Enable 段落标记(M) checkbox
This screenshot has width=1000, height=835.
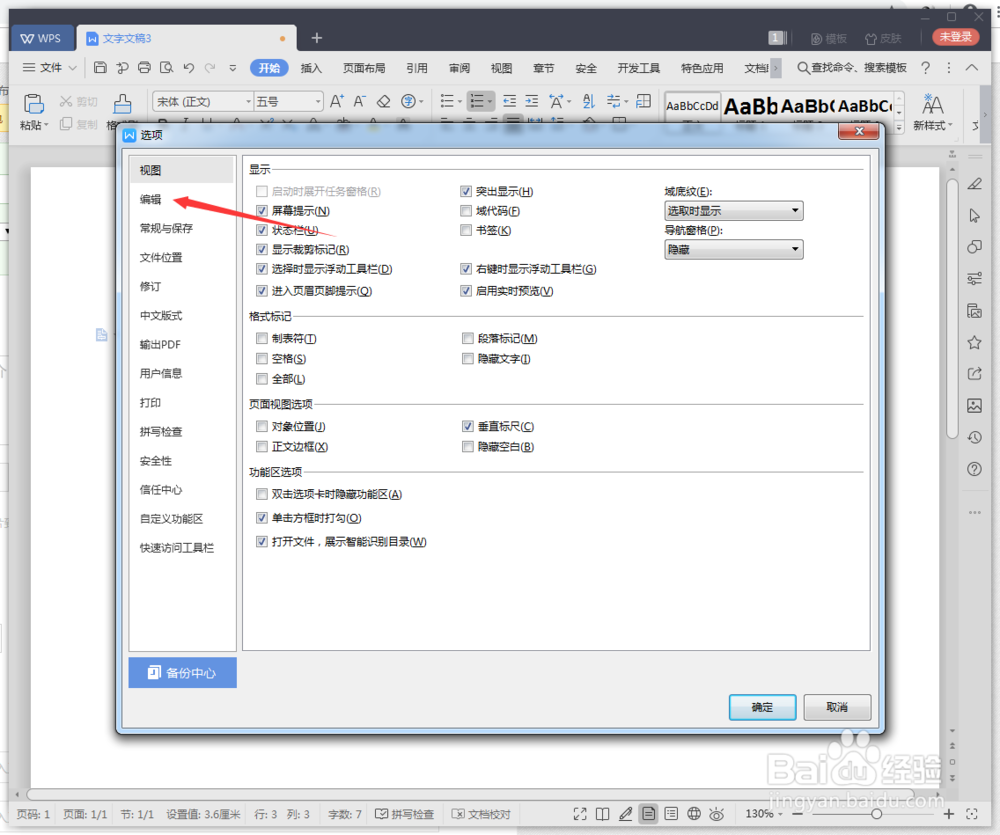pos(467,338)
